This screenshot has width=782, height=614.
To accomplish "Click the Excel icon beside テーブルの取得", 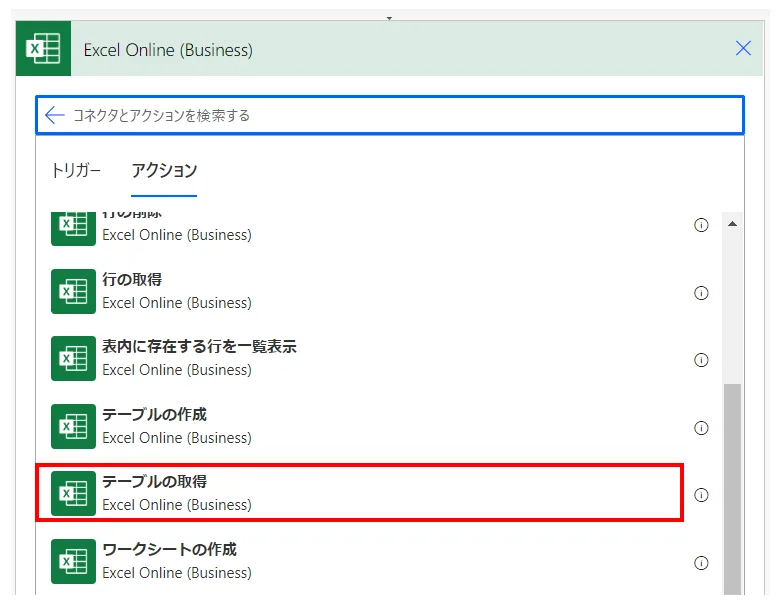I will click(73, 493).
